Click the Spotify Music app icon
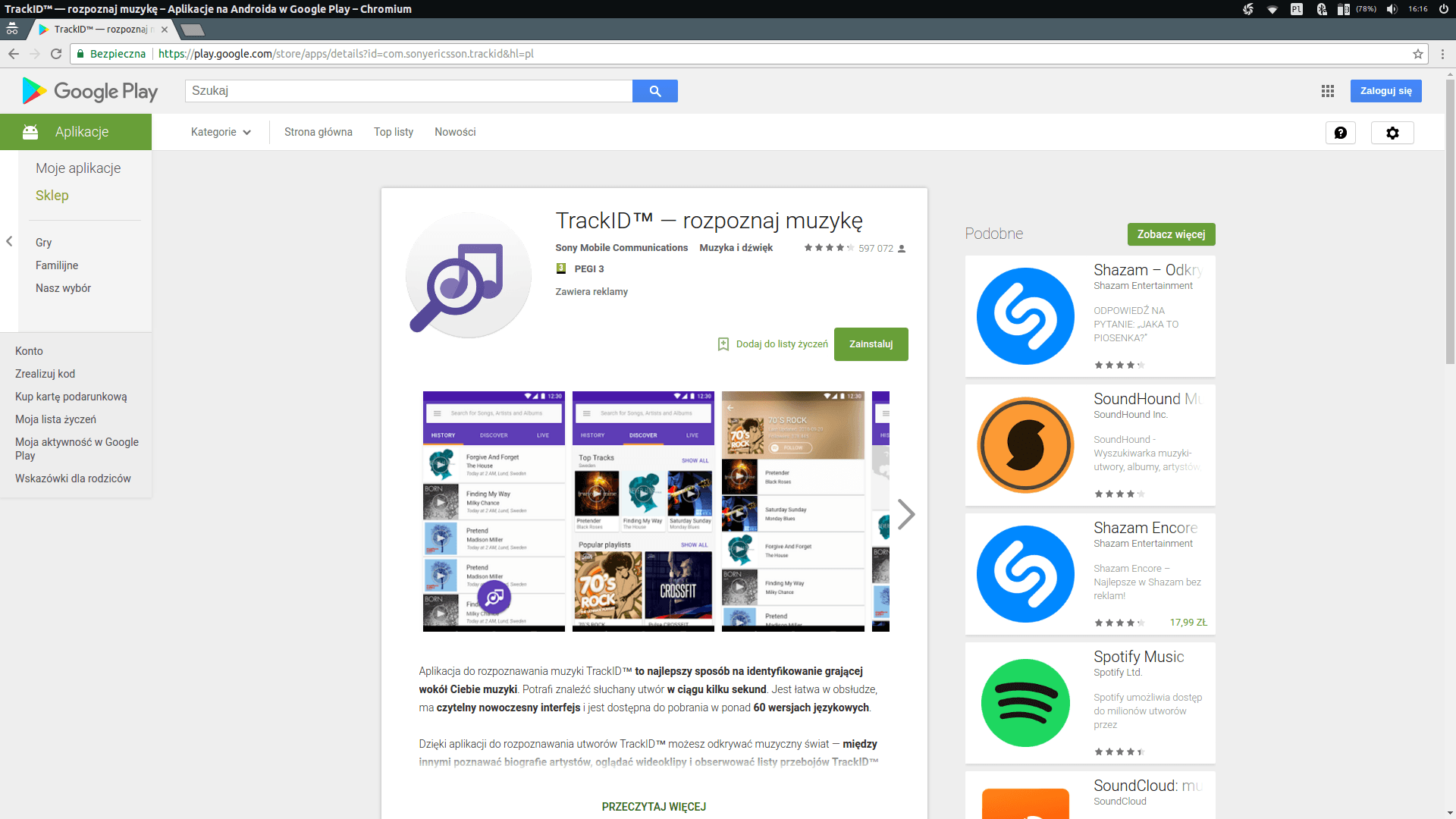1456x819 pixels. [1025, 703]
